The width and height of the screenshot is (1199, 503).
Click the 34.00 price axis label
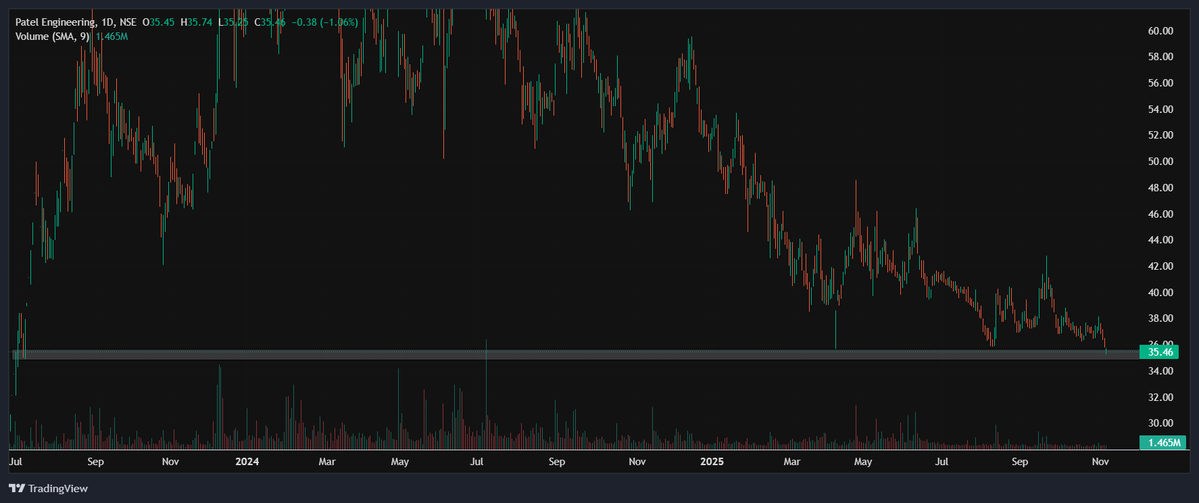1160,371
